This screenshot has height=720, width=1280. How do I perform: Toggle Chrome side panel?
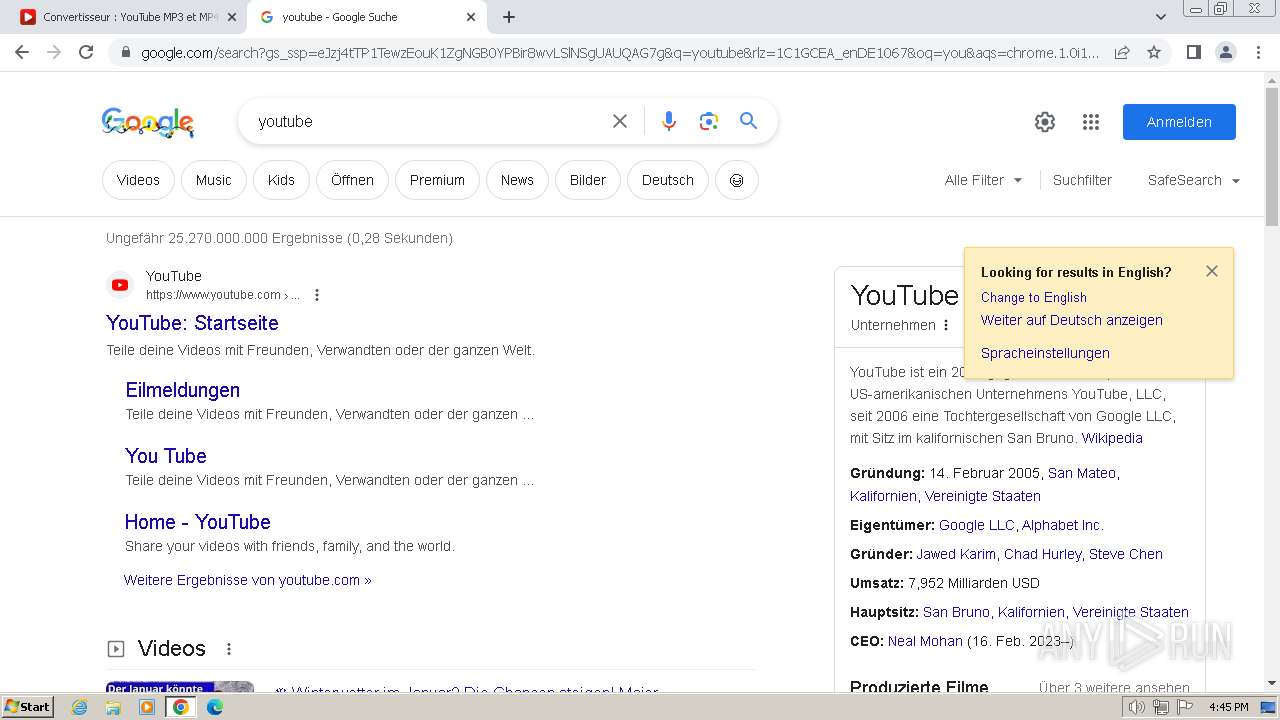tap(1193, 52)
